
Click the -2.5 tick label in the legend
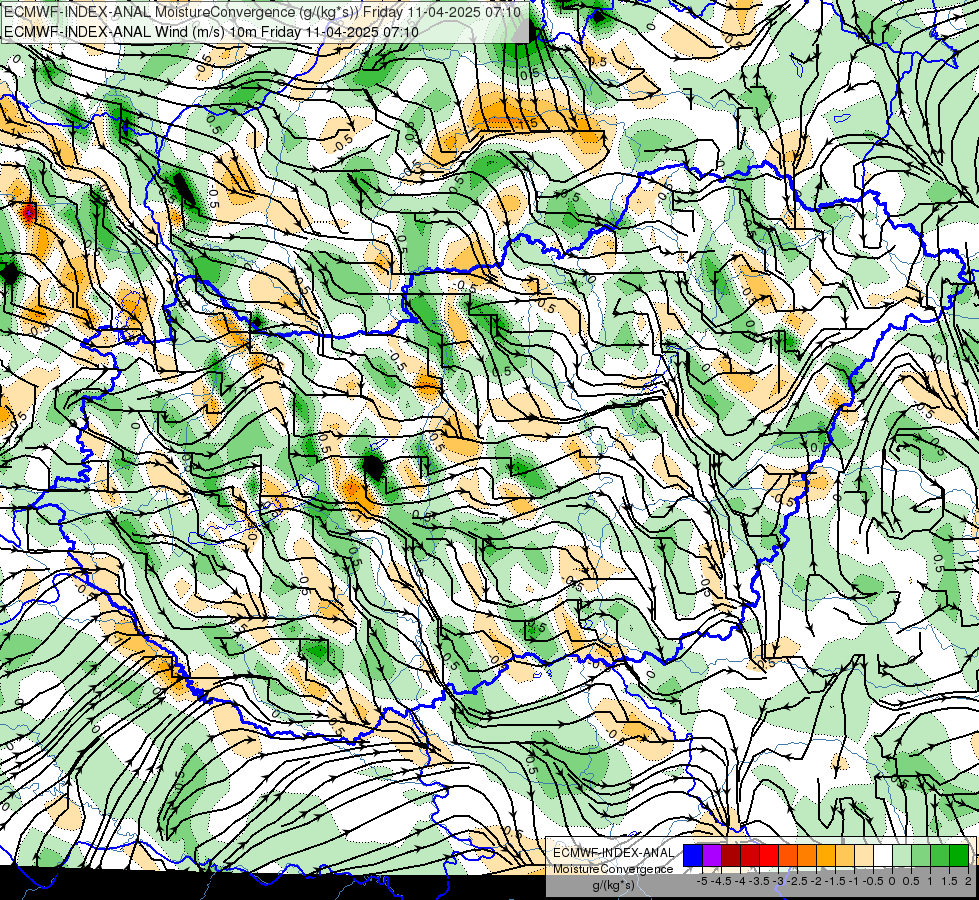click(x=797, y=881)
